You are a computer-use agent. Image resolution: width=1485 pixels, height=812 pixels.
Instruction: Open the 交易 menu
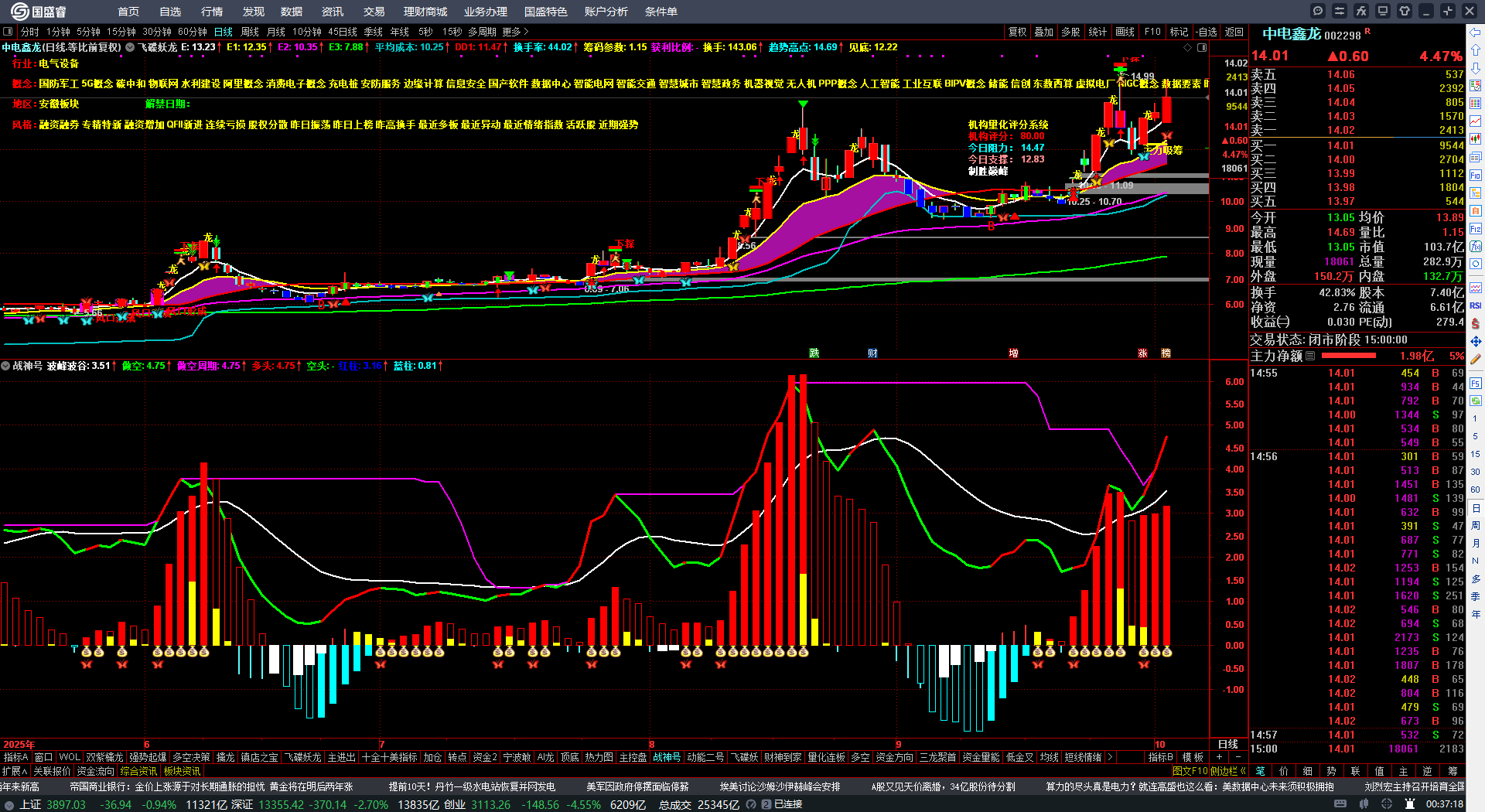point(374,12)
